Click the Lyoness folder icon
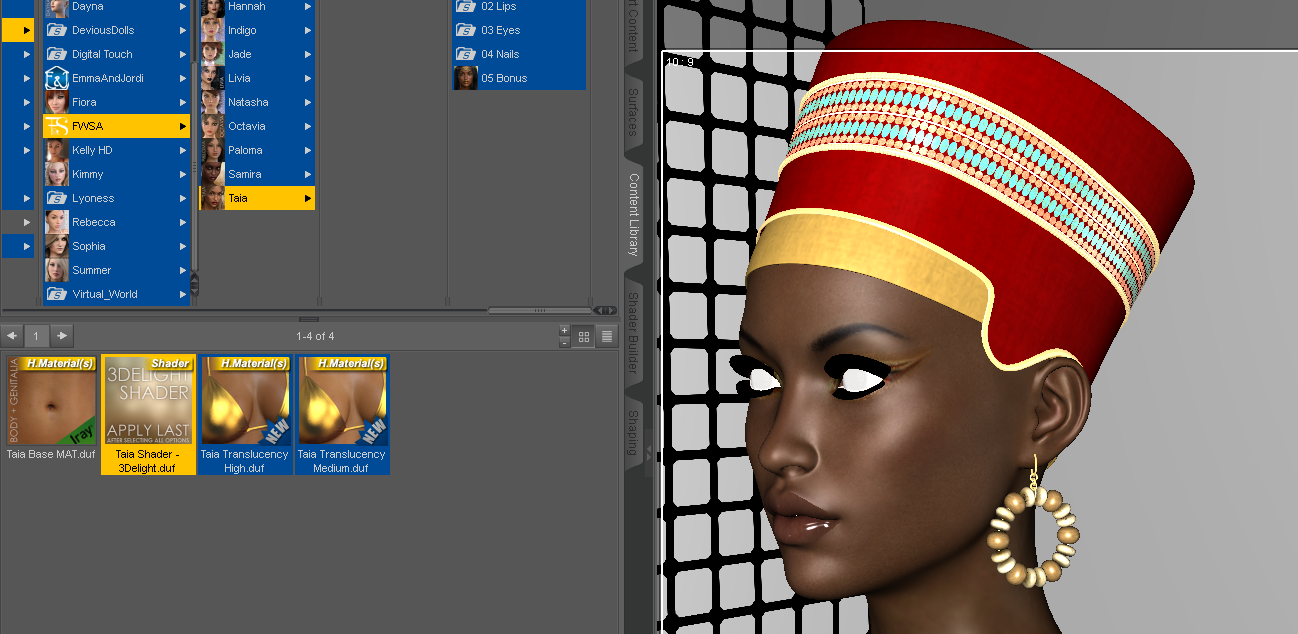Screen dimensions: 1298x634 pyautogui.click(x=57, y=198)
